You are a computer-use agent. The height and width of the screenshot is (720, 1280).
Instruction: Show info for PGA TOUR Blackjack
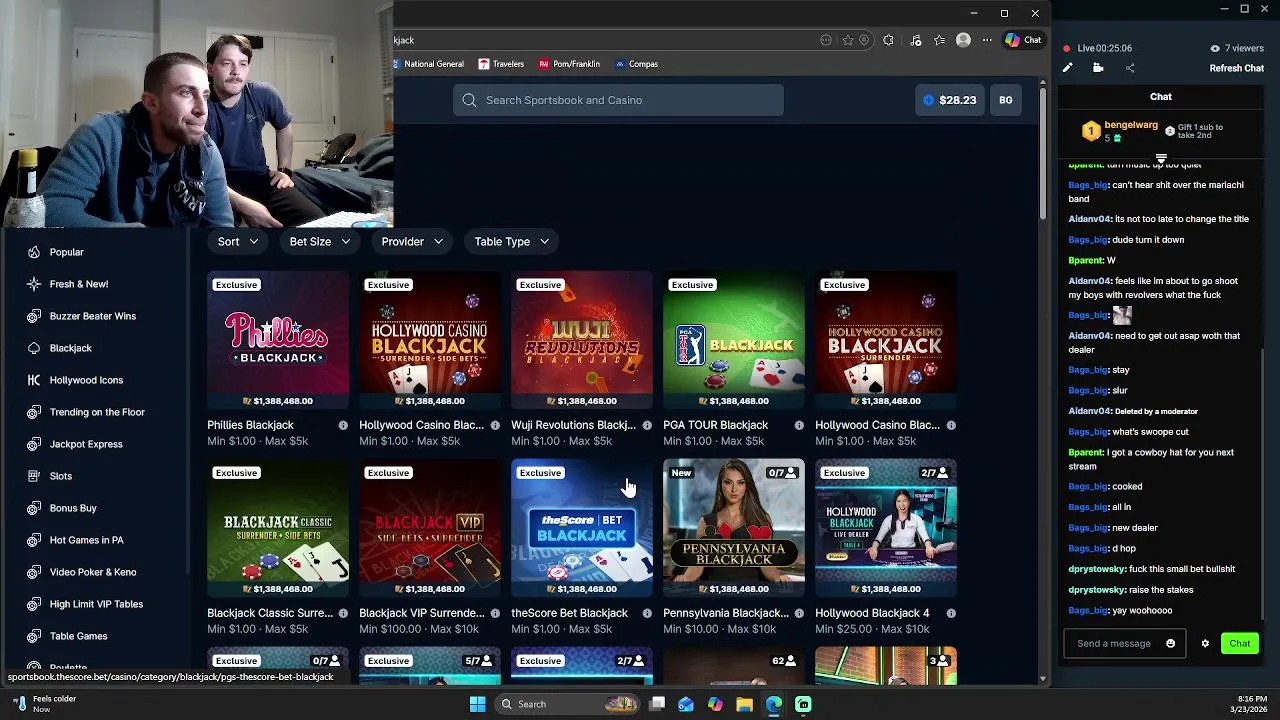pos(799,425)
